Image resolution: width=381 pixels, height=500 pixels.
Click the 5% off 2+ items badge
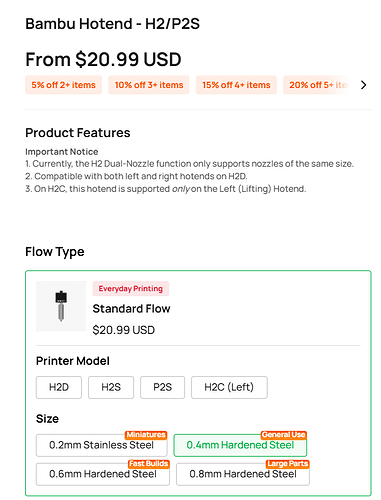click(64, 85)
